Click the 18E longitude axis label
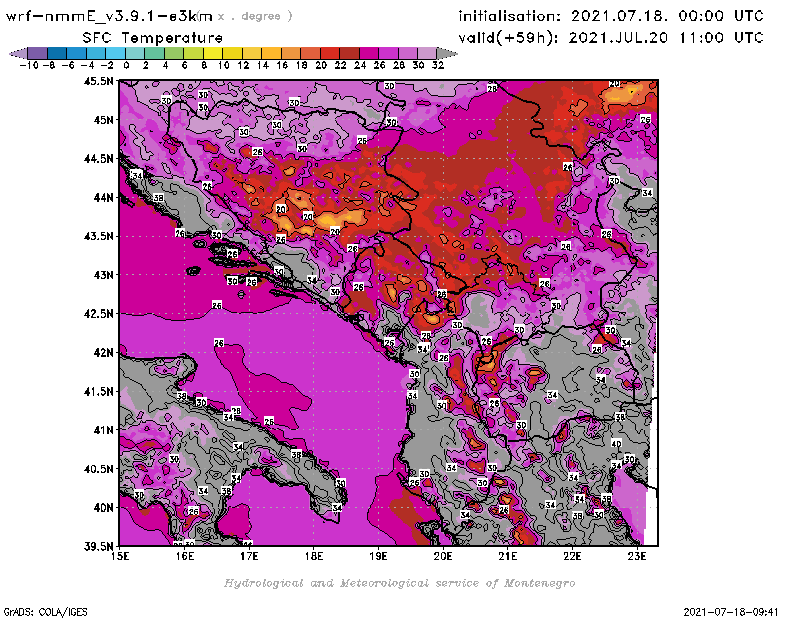The height and width of the screenshot is (618, 800). click(314, 556)
